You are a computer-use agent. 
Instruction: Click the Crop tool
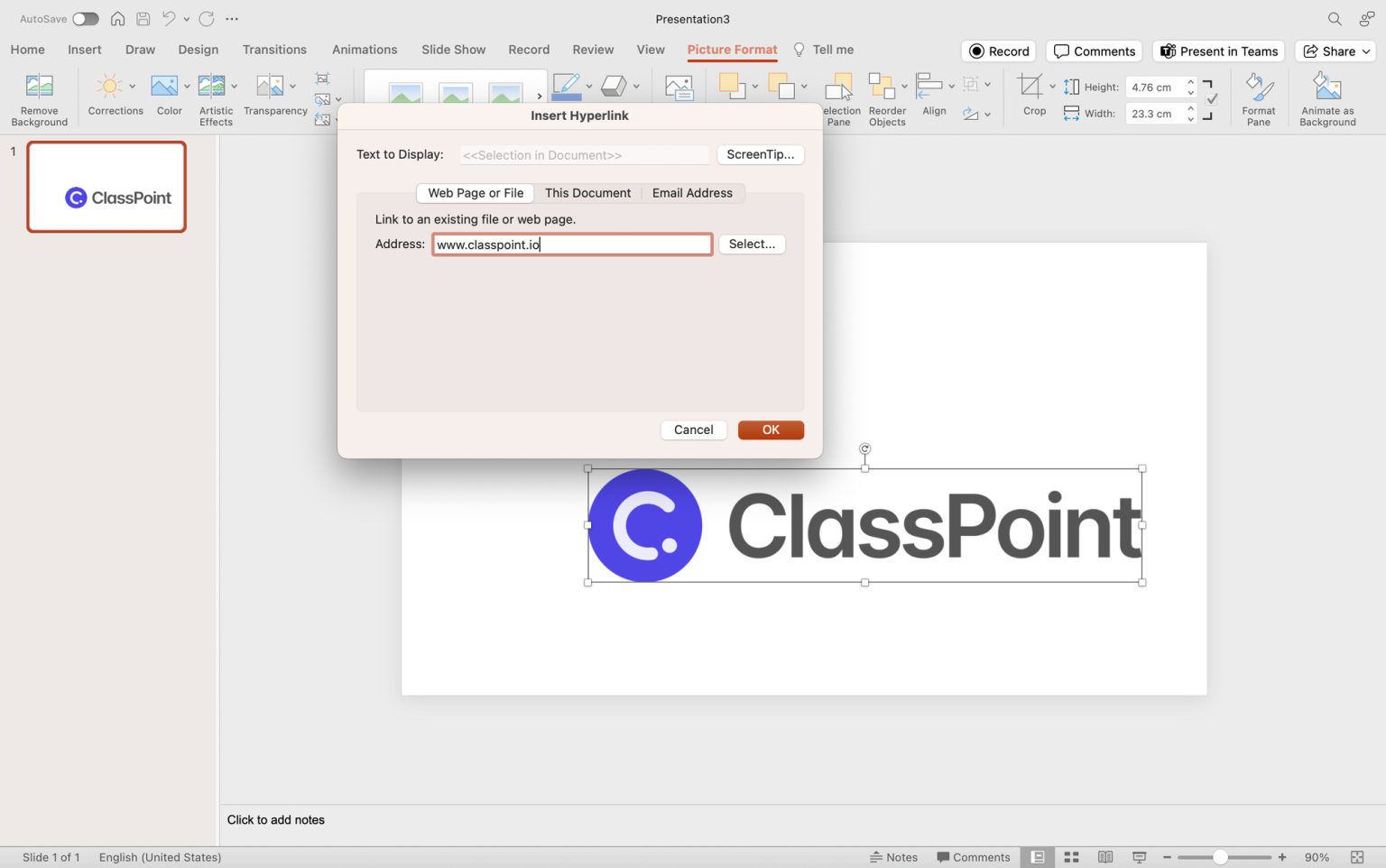(x=1032, y=95)
